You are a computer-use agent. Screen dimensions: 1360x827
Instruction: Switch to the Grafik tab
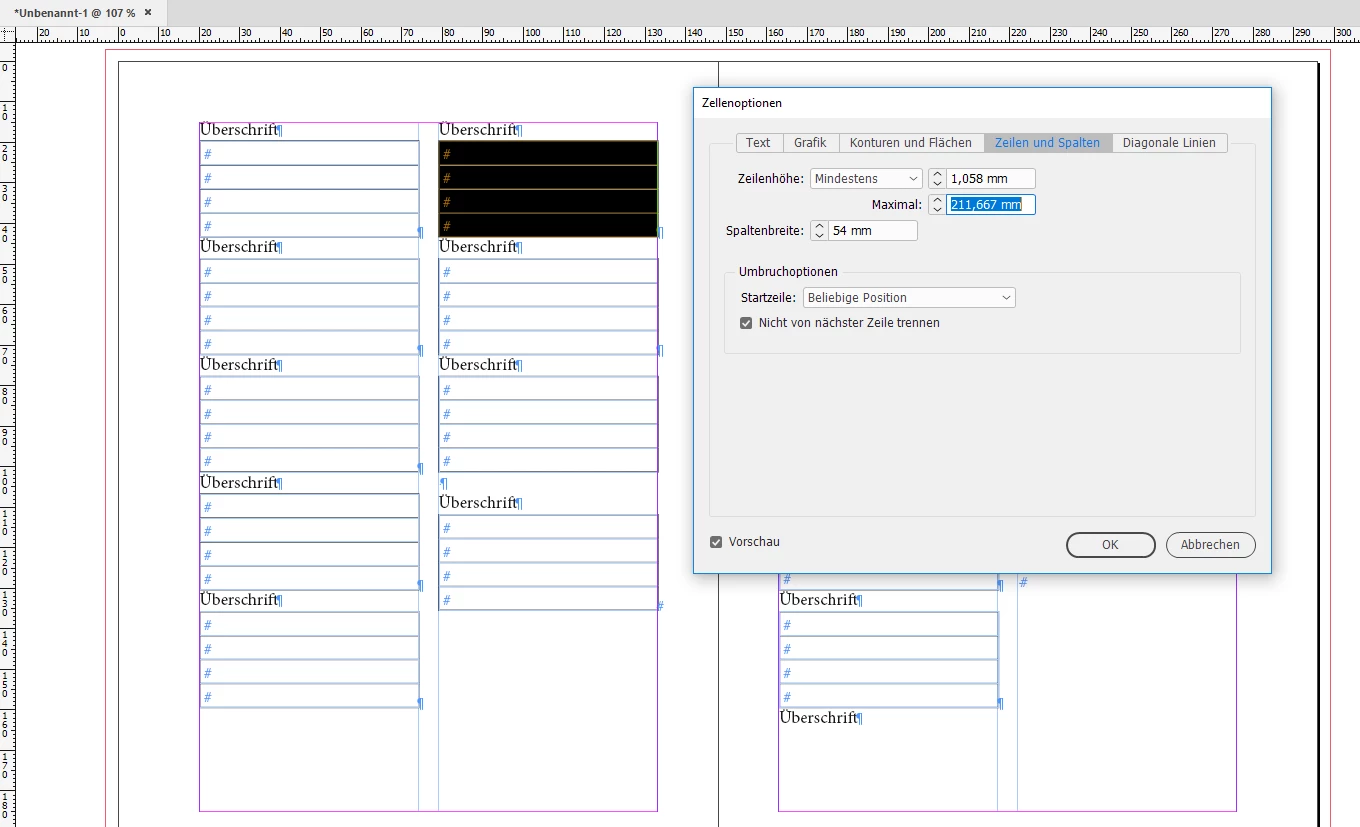810,143
